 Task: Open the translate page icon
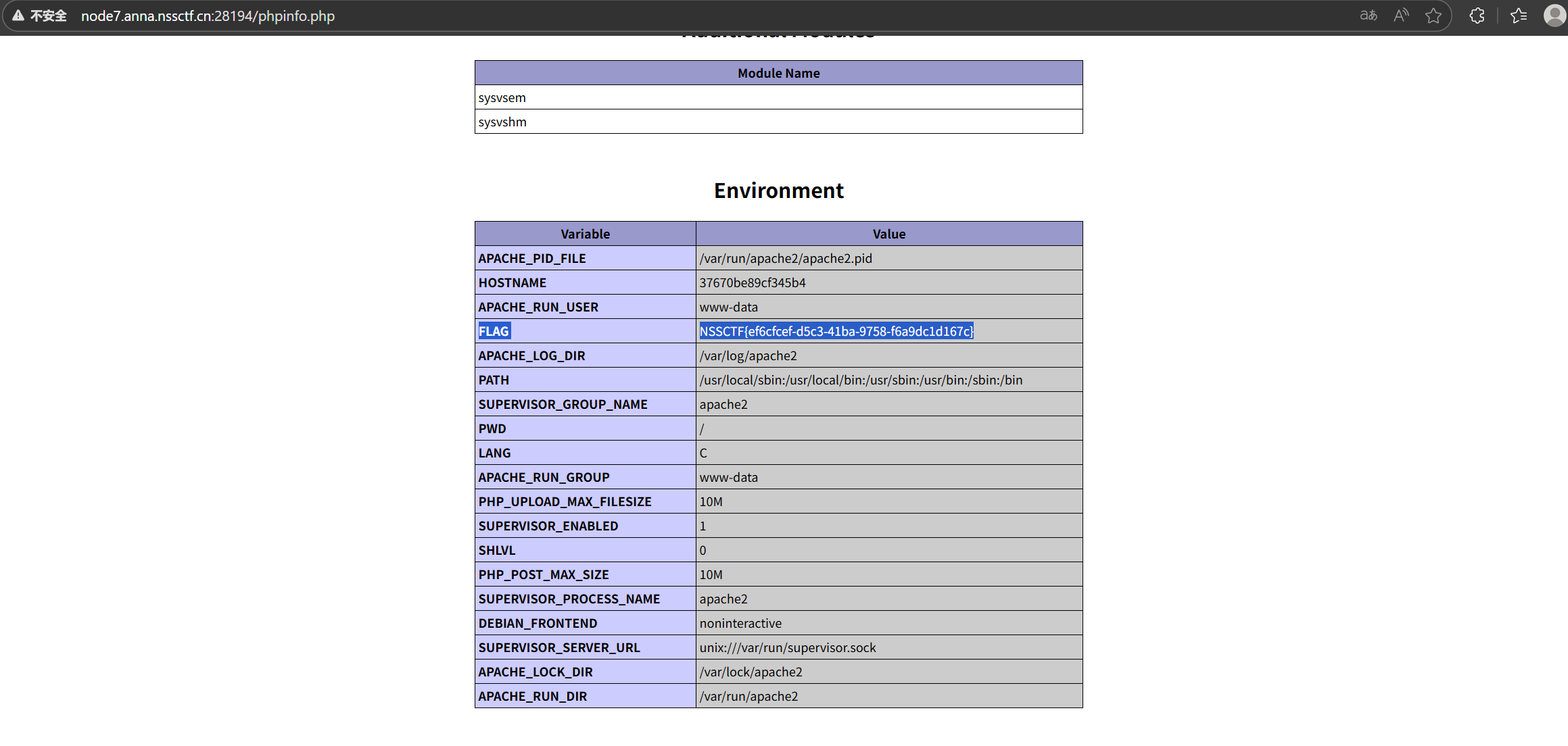tap(1369, 16)
